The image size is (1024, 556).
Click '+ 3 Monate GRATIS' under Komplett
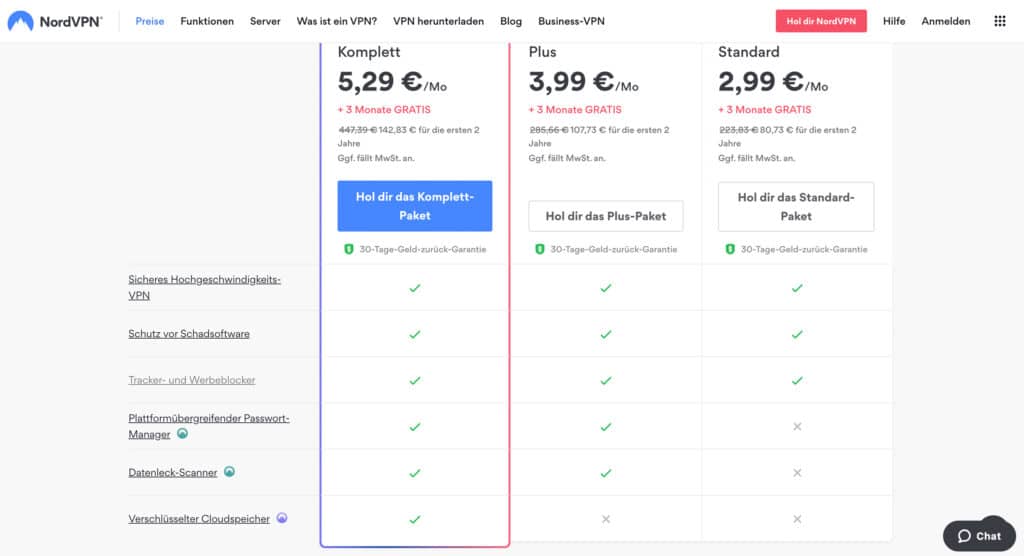click(384, 110)
